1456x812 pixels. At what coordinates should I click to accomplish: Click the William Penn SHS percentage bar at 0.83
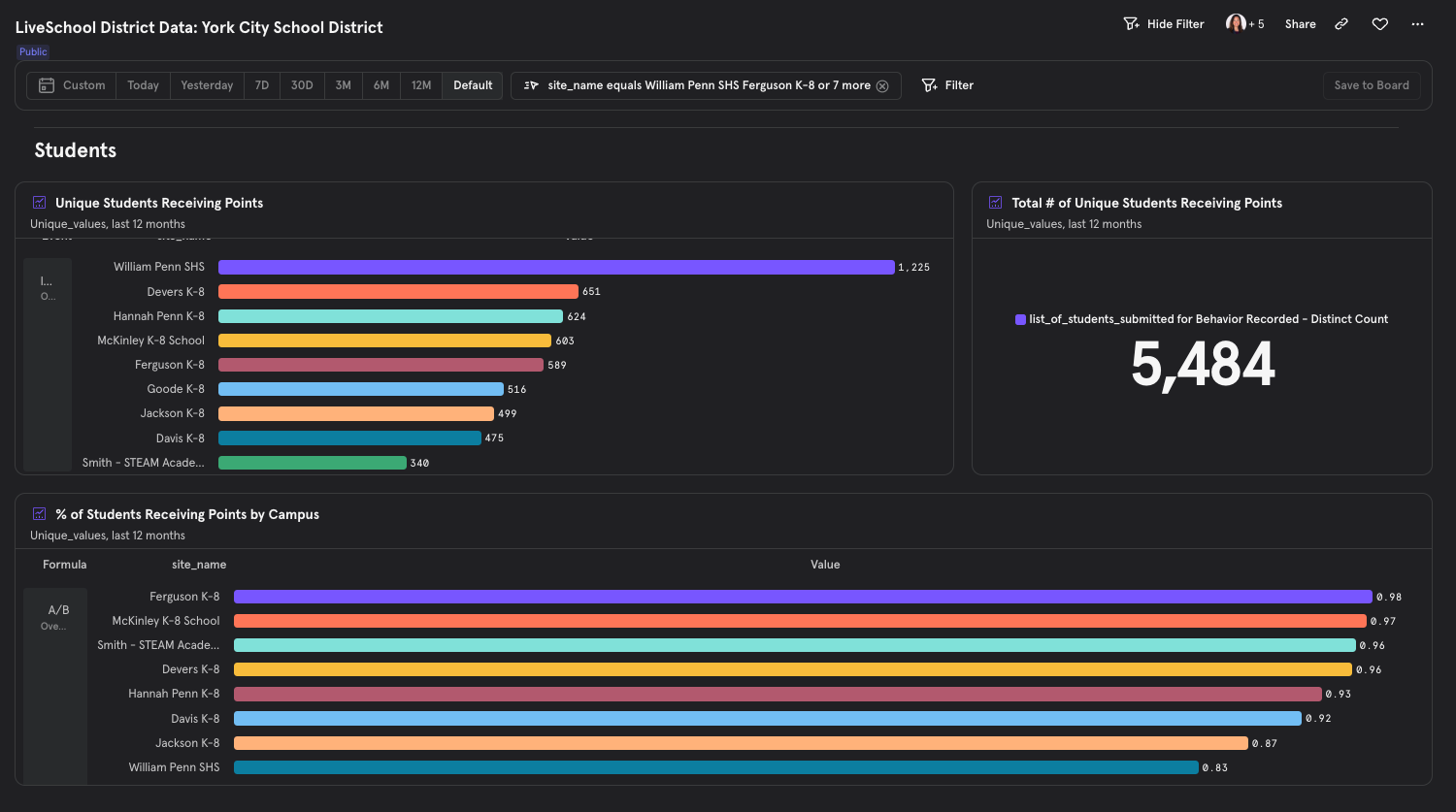click(716, 767)
